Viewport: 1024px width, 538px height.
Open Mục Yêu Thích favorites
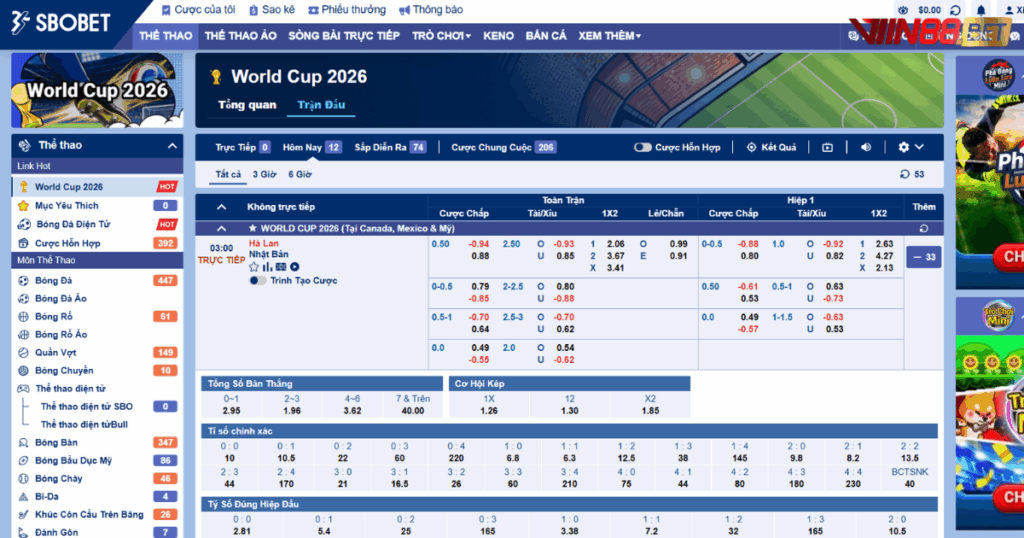pyautogui.click(x=97, y=206)
